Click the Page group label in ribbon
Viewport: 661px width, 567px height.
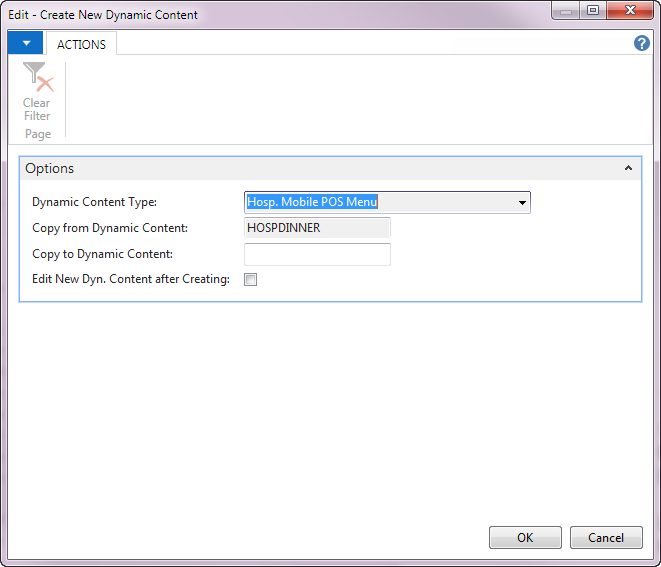(38, 134)
